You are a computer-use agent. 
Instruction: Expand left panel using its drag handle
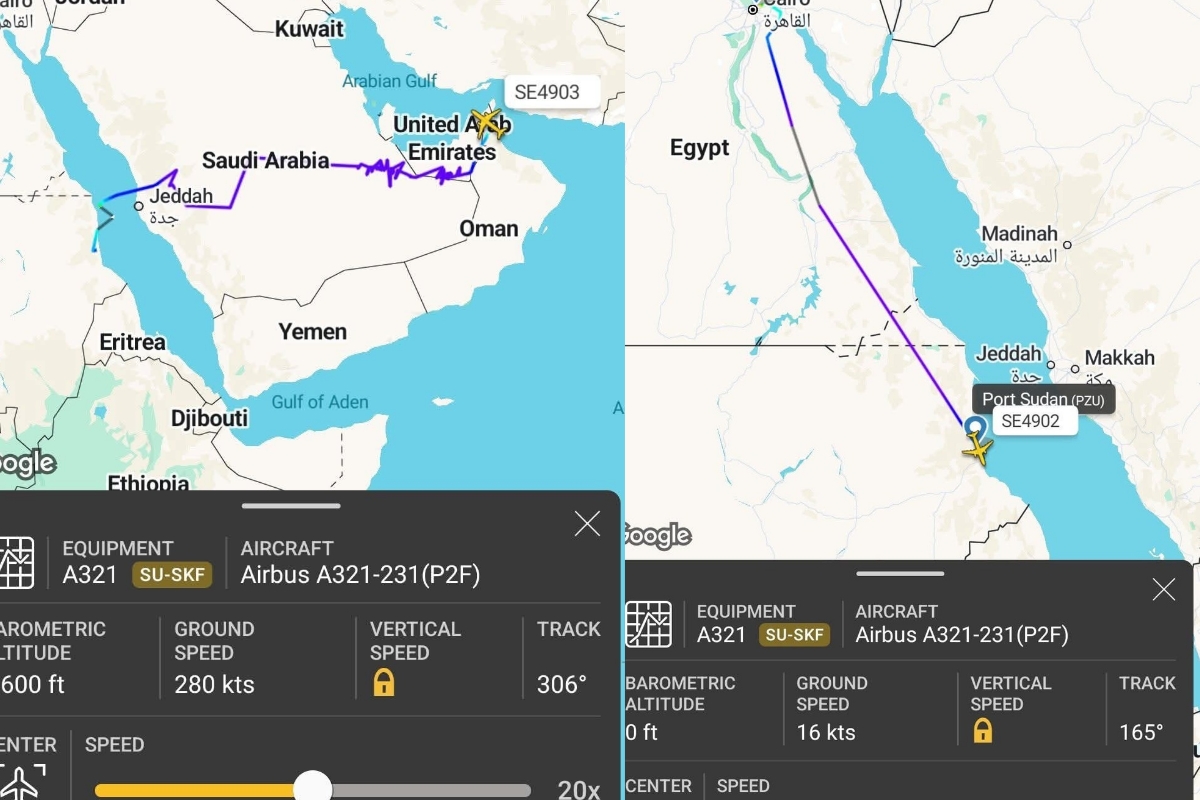[291, 506]
